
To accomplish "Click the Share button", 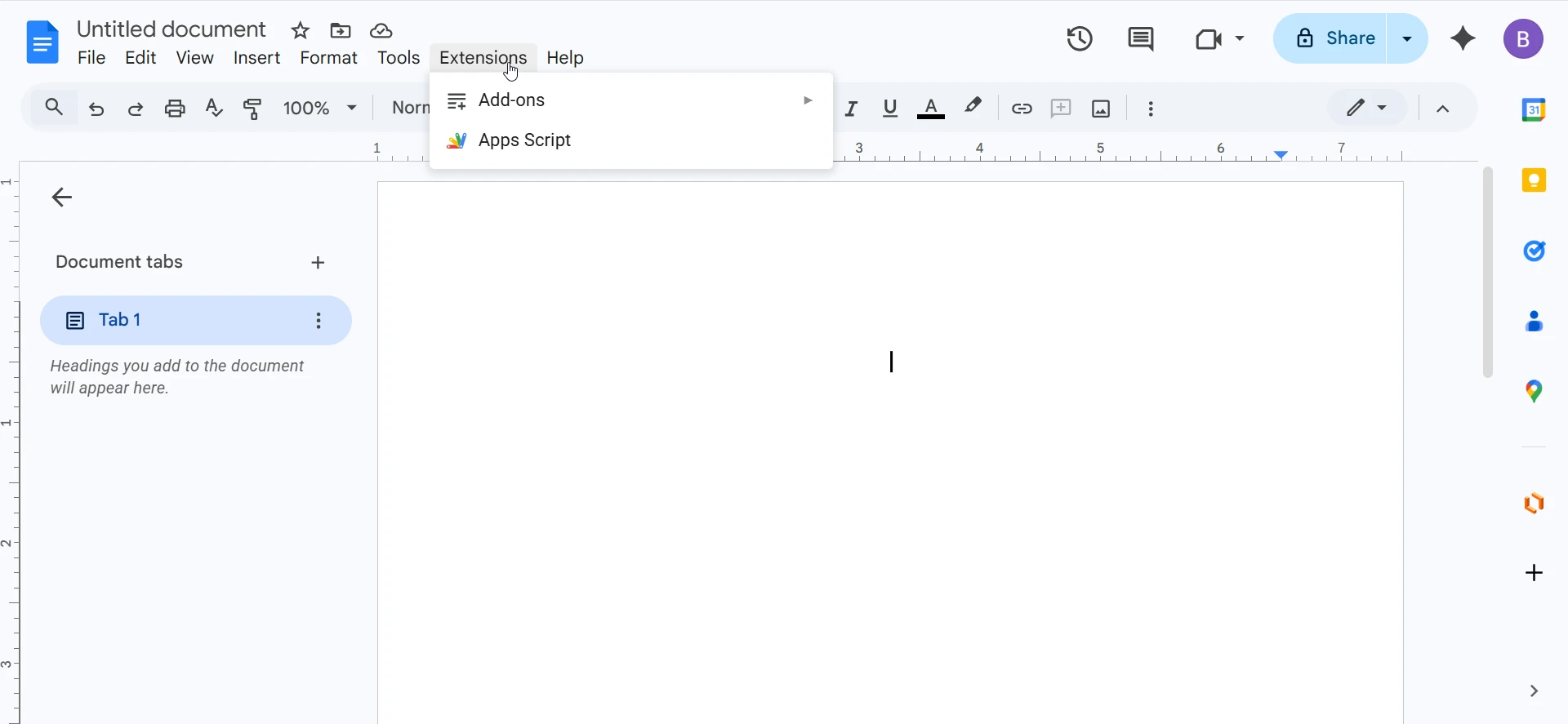I will (x=1331, y=38).
